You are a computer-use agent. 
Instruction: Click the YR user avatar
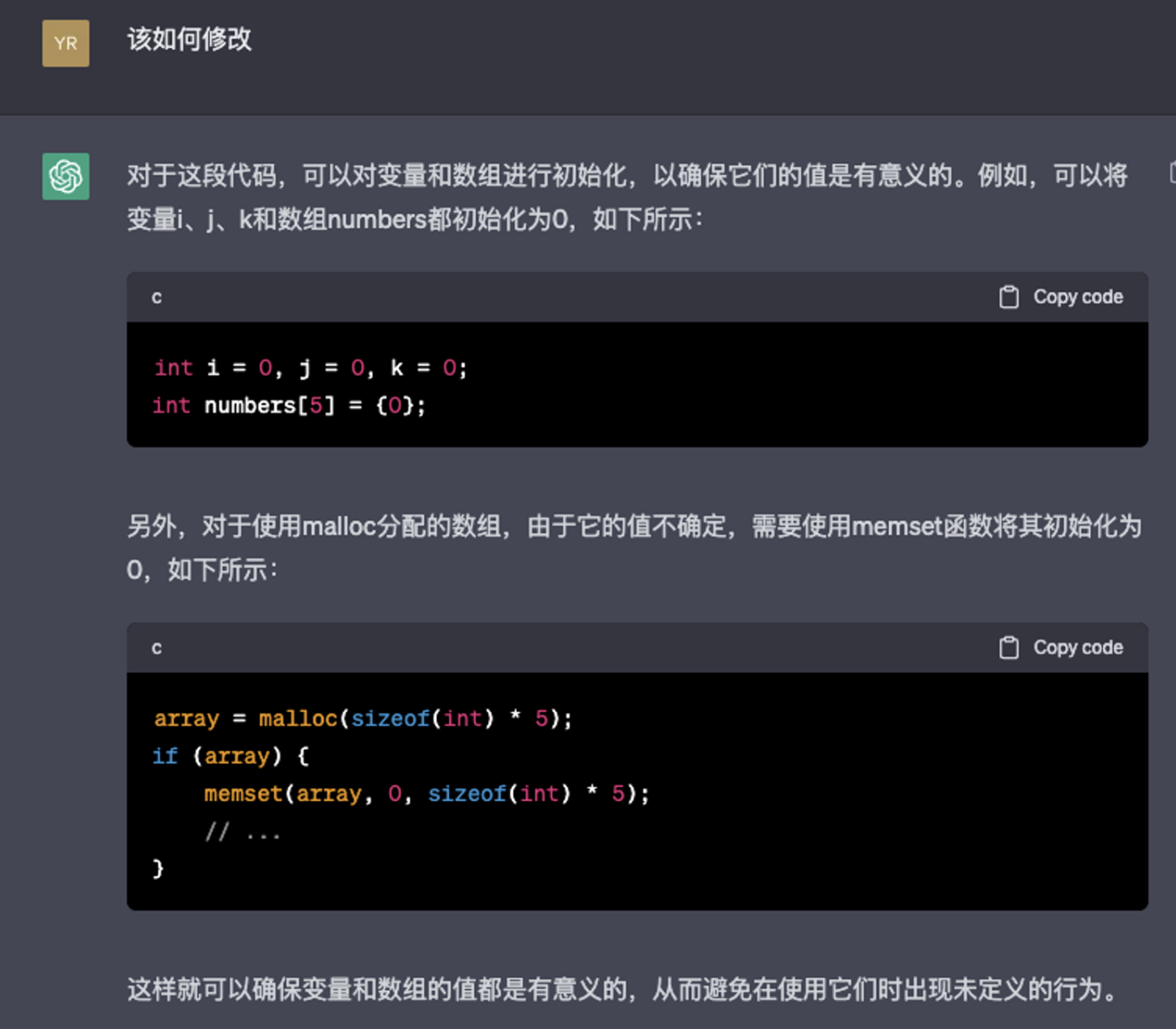[65, 43]
